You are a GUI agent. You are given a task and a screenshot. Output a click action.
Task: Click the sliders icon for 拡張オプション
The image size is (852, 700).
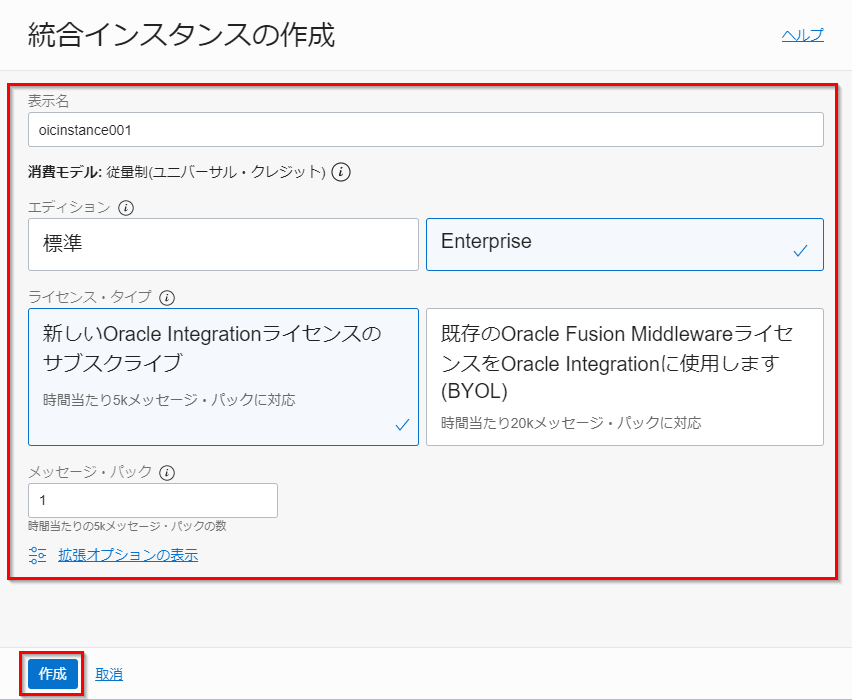(38, 555)
